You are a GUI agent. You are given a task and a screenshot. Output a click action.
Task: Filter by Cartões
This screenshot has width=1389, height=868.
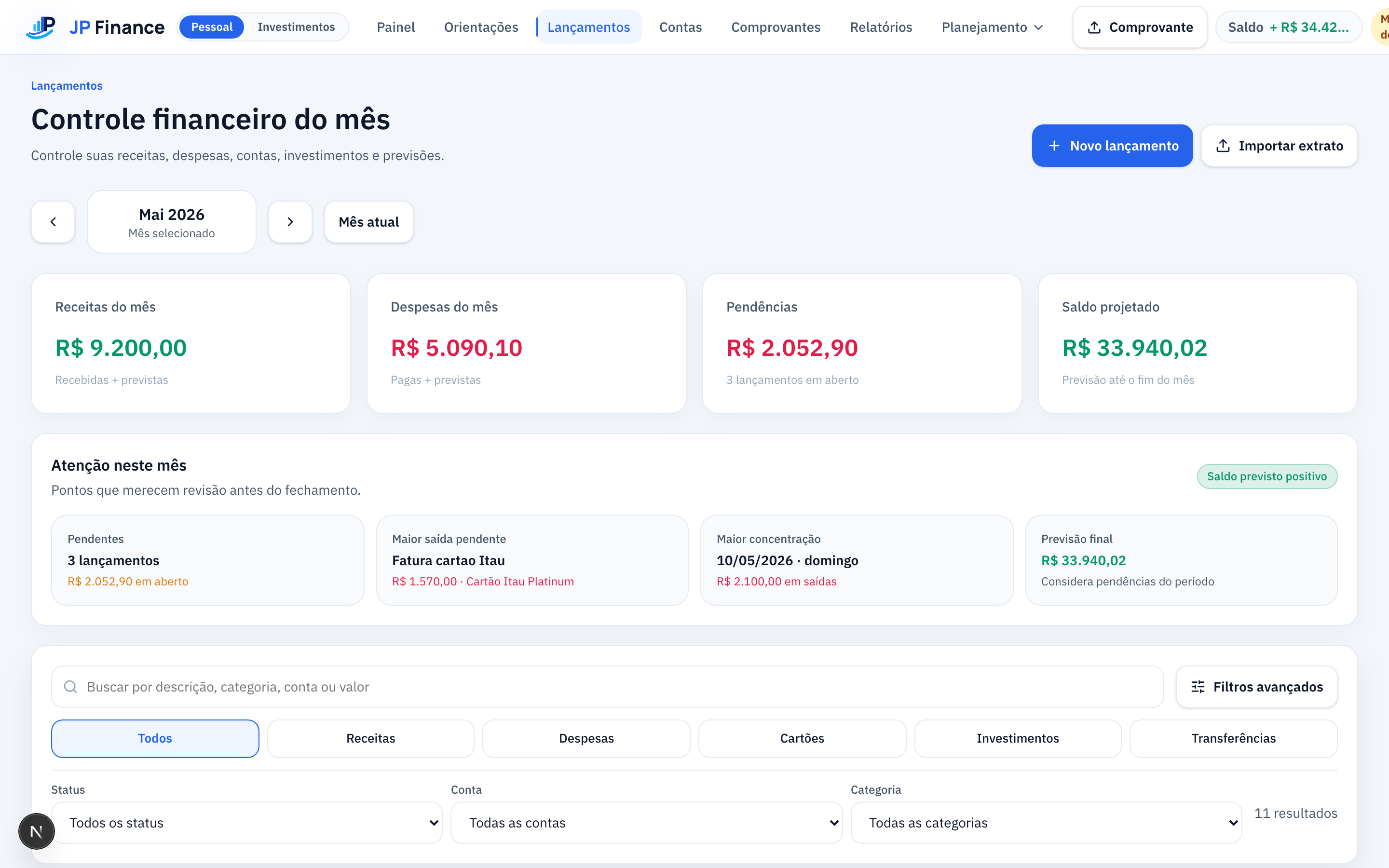tap(802, 738)
